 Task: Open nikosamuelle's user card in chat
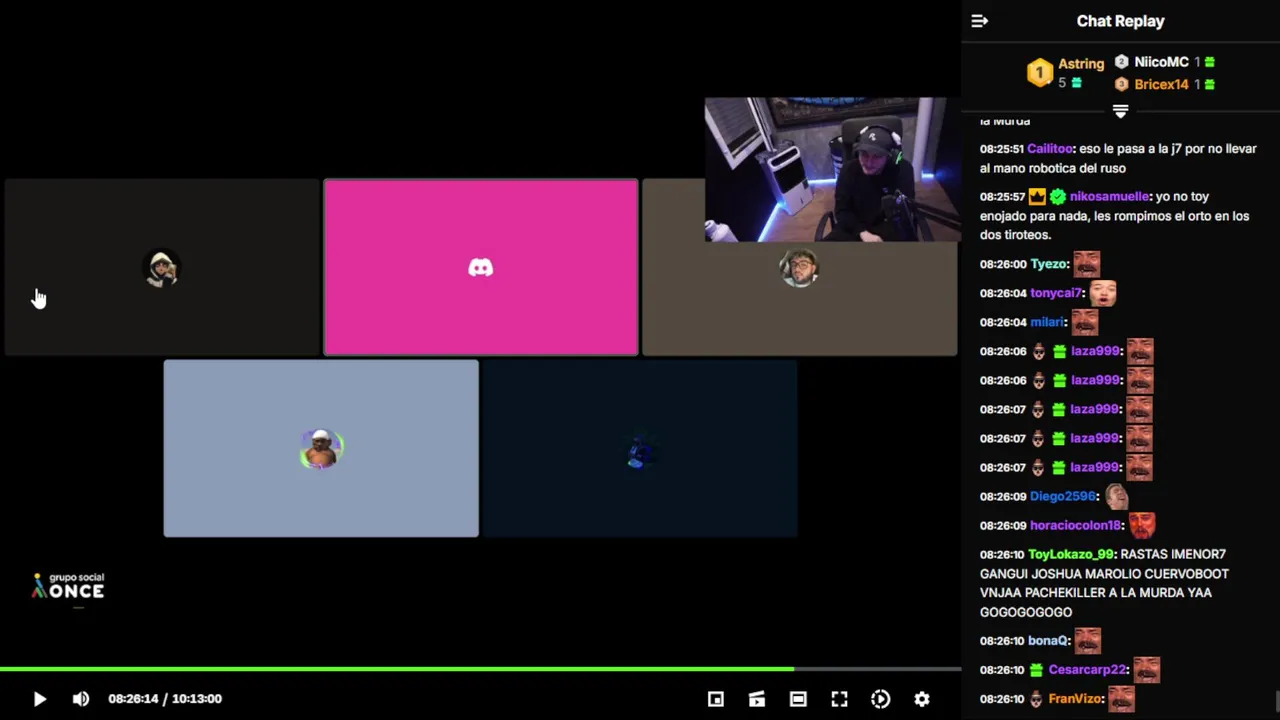[x=1109, y=197]
